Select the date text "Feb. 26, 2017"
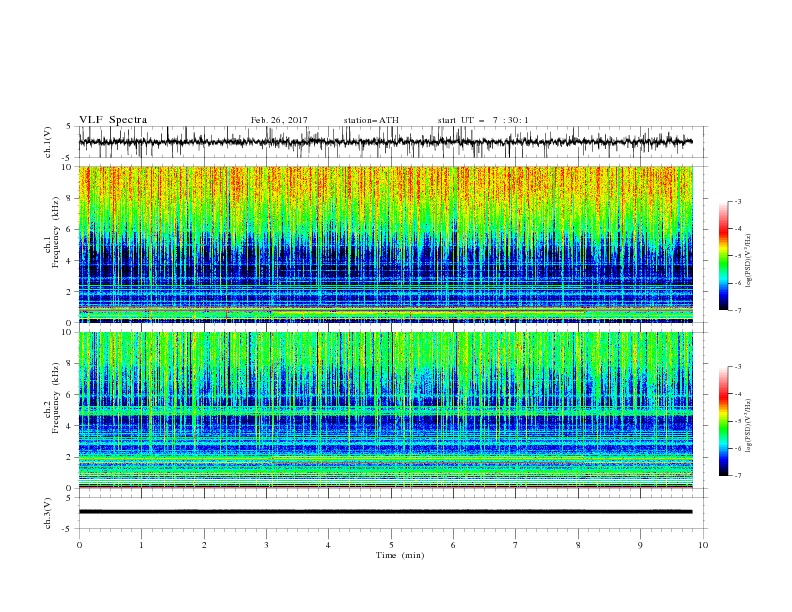The height and width of the screenshot is (612, 792). coord(279,120)
